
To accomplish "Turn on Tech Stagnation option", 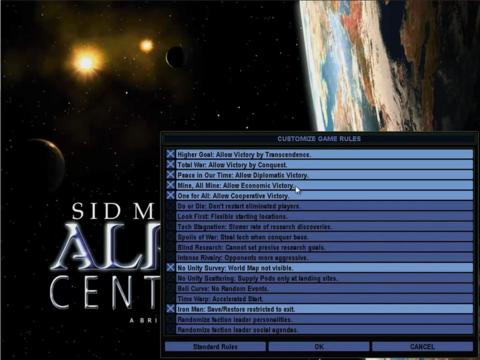I will coord(319,227).
